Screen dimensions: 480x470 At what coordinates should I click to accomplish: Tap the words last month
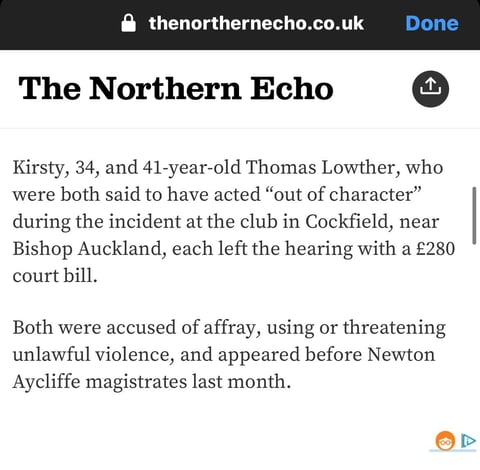(241, 382)
